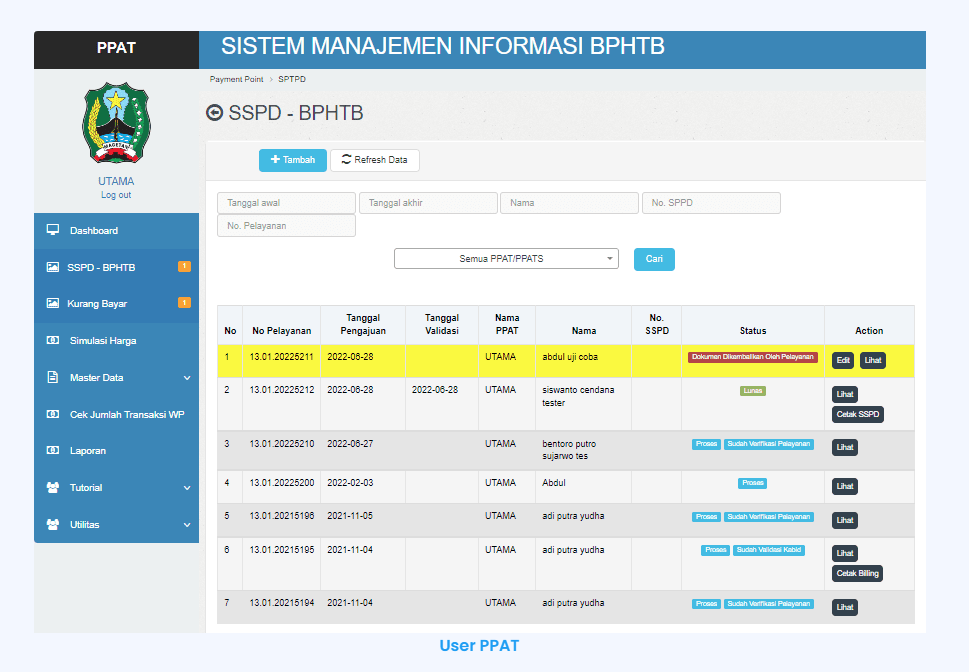Click the green Lunas status label

[x=753, y=391]
